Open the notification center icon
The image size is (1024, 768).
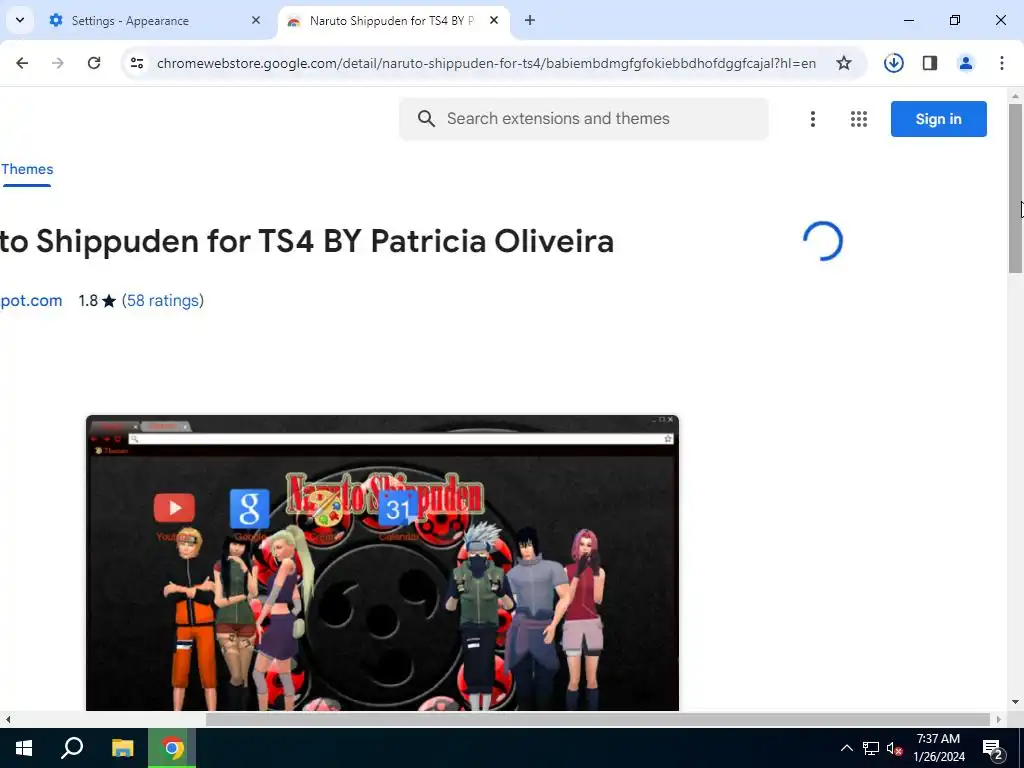(x=993, y=748)
